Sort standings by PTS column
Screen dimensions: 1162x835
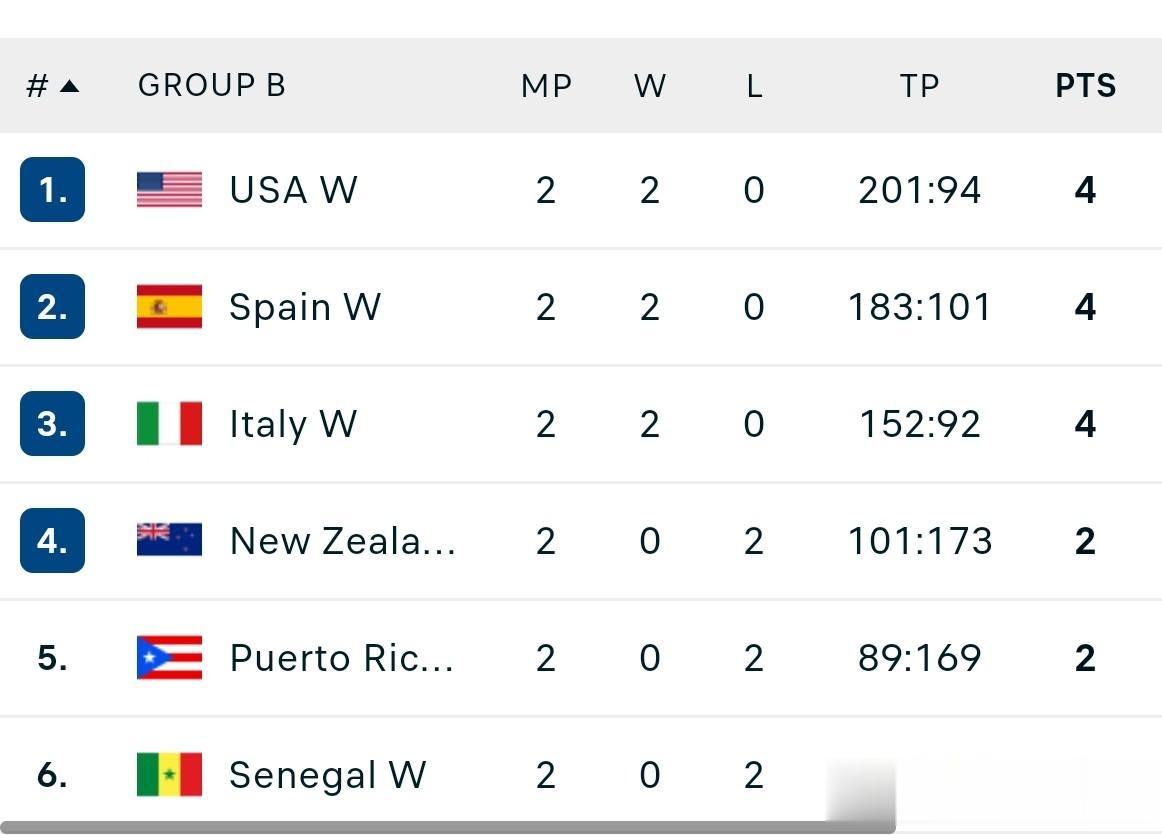point(1085,86)
